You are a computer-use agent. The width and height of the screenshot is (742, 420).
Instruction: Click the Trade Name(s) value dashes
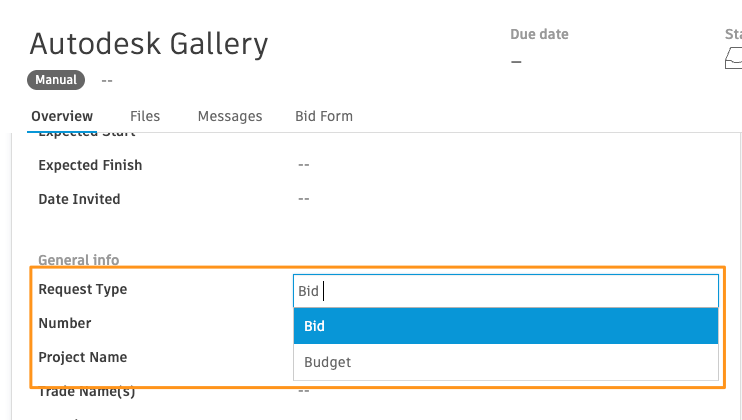[x=304, y=391]
